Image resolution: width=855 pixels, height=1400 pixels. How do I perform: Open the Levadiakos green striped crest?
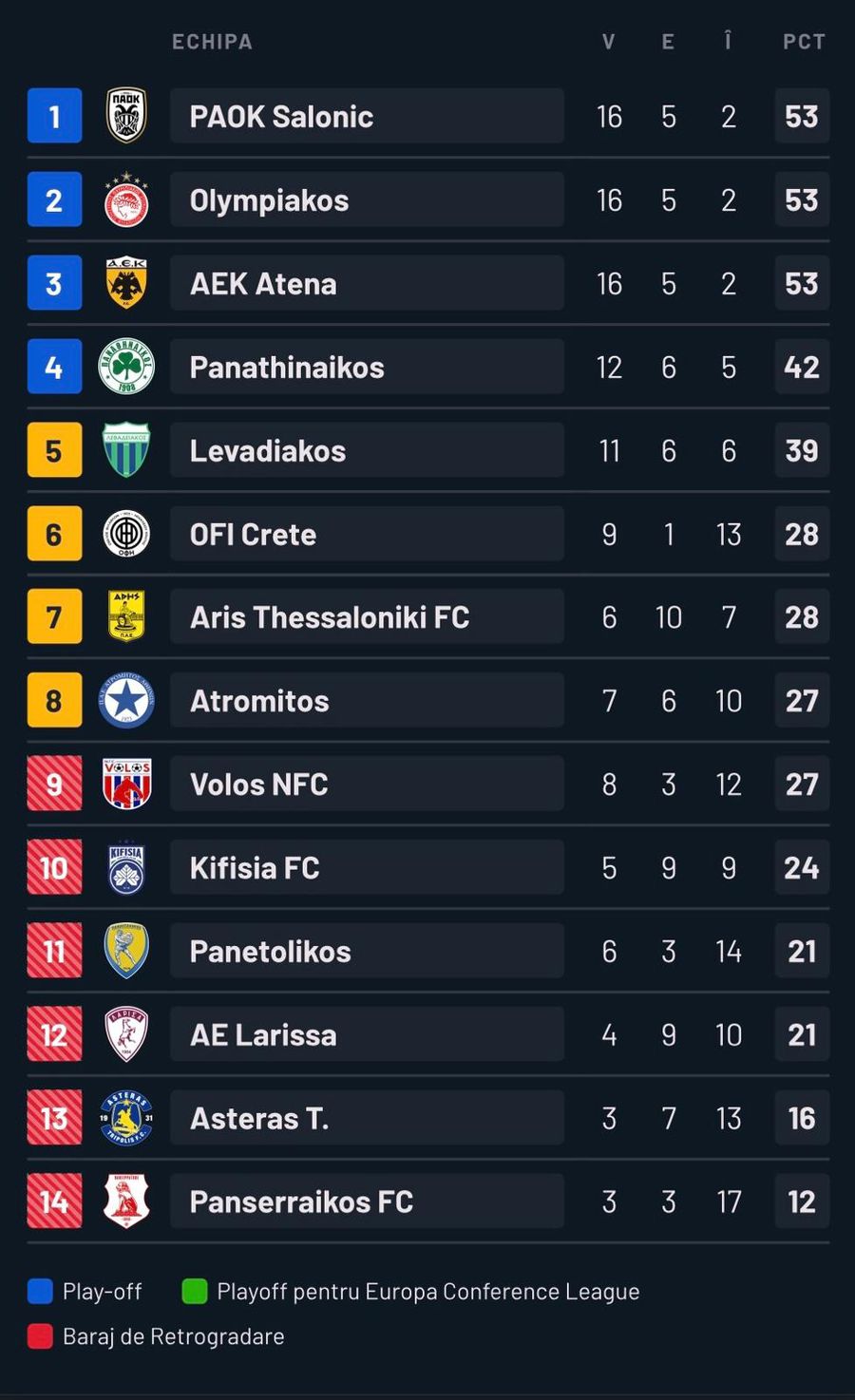coord(126,450)
